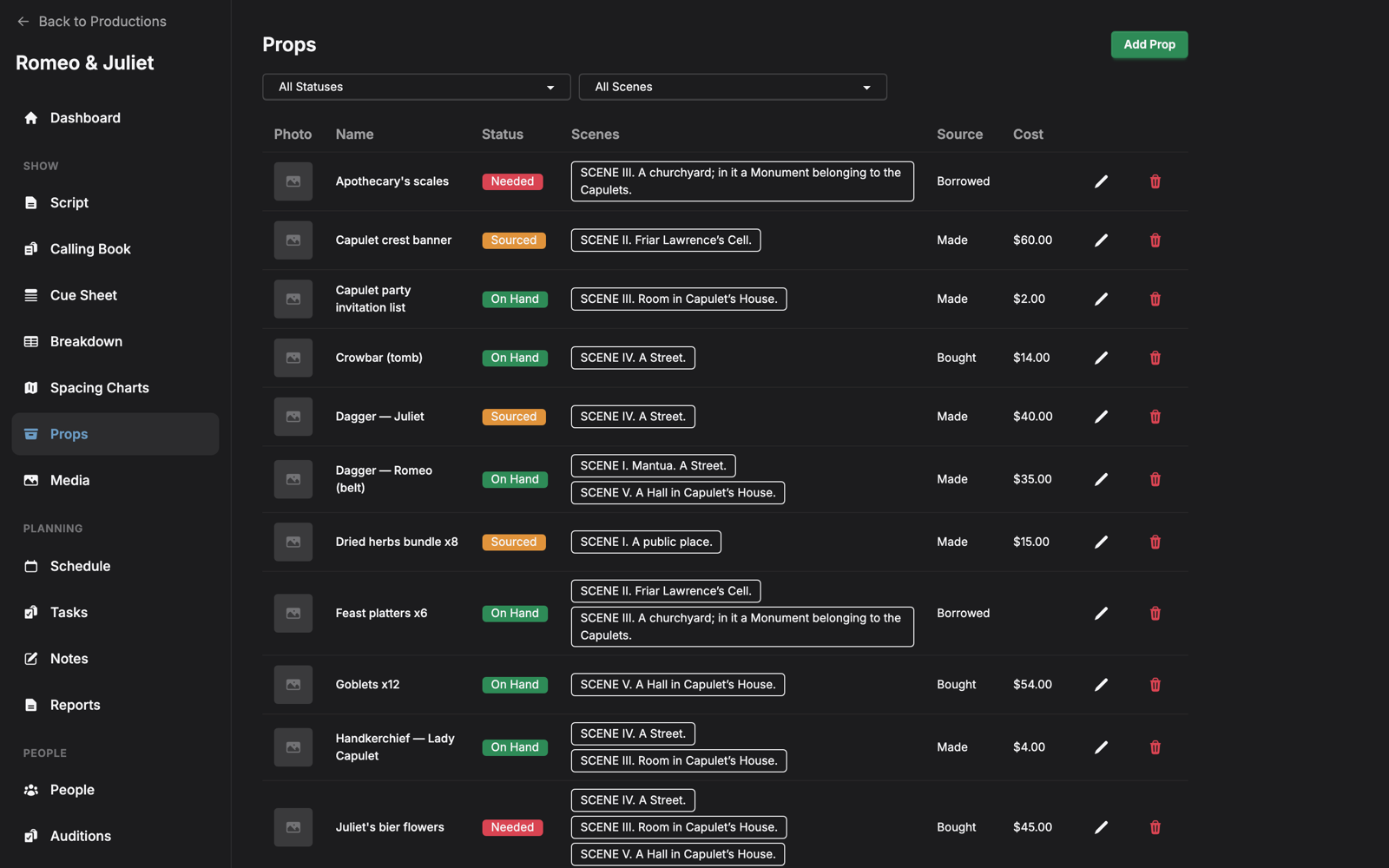Open the Reports page
Image resolution: width=1389 pixels, height=868 pixels.
click(115, 705)
